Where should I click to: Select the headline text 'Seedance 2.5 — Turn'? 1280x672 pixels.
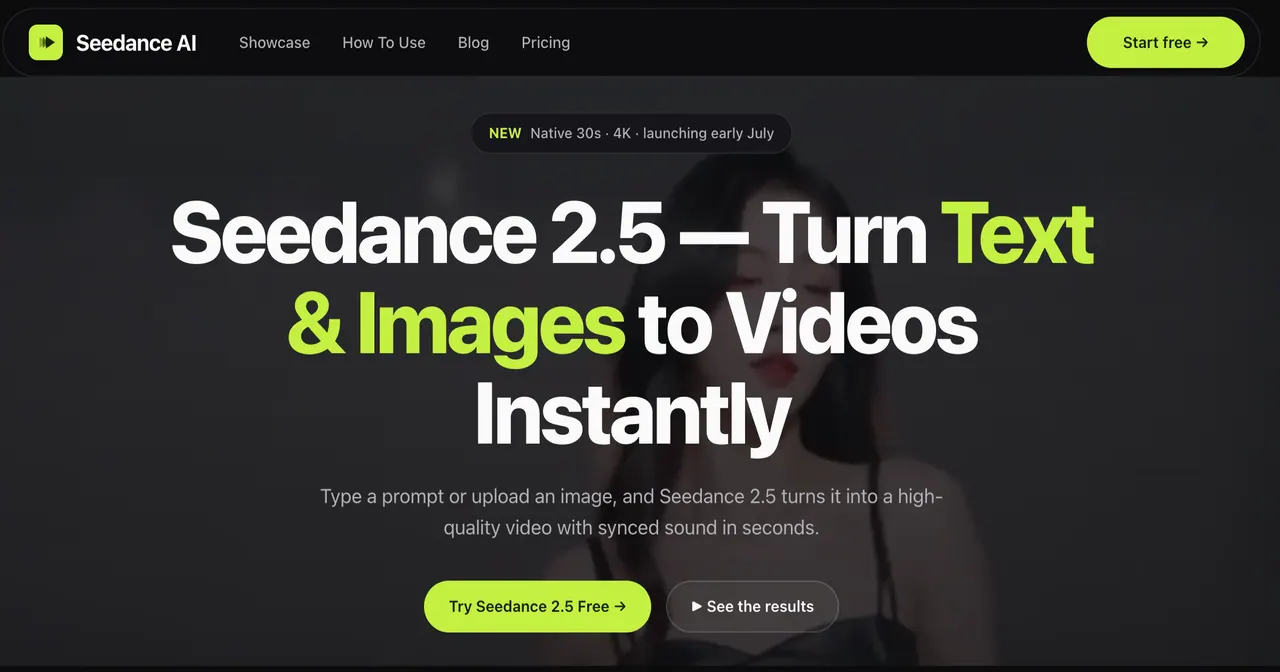550,234
